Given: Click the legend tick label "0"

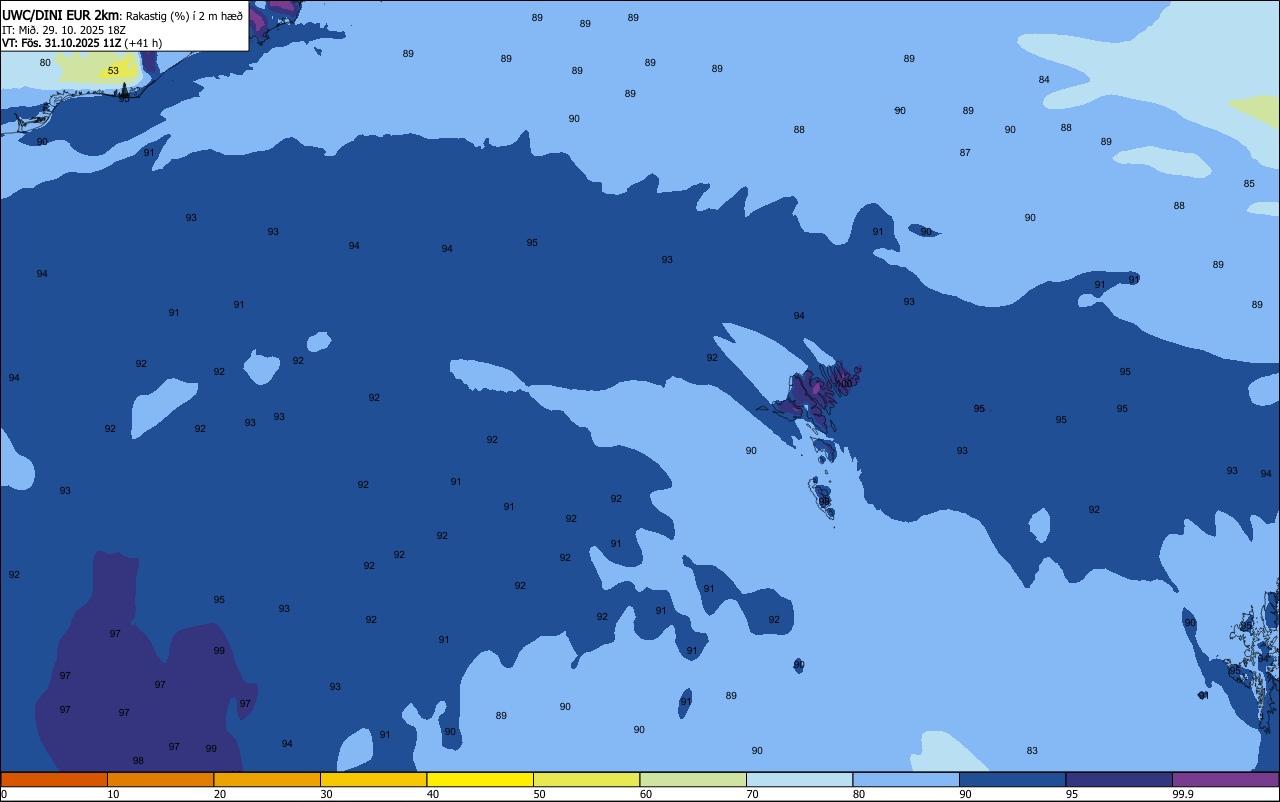Looking at the screenshot, I should click(x=4, y=794).
